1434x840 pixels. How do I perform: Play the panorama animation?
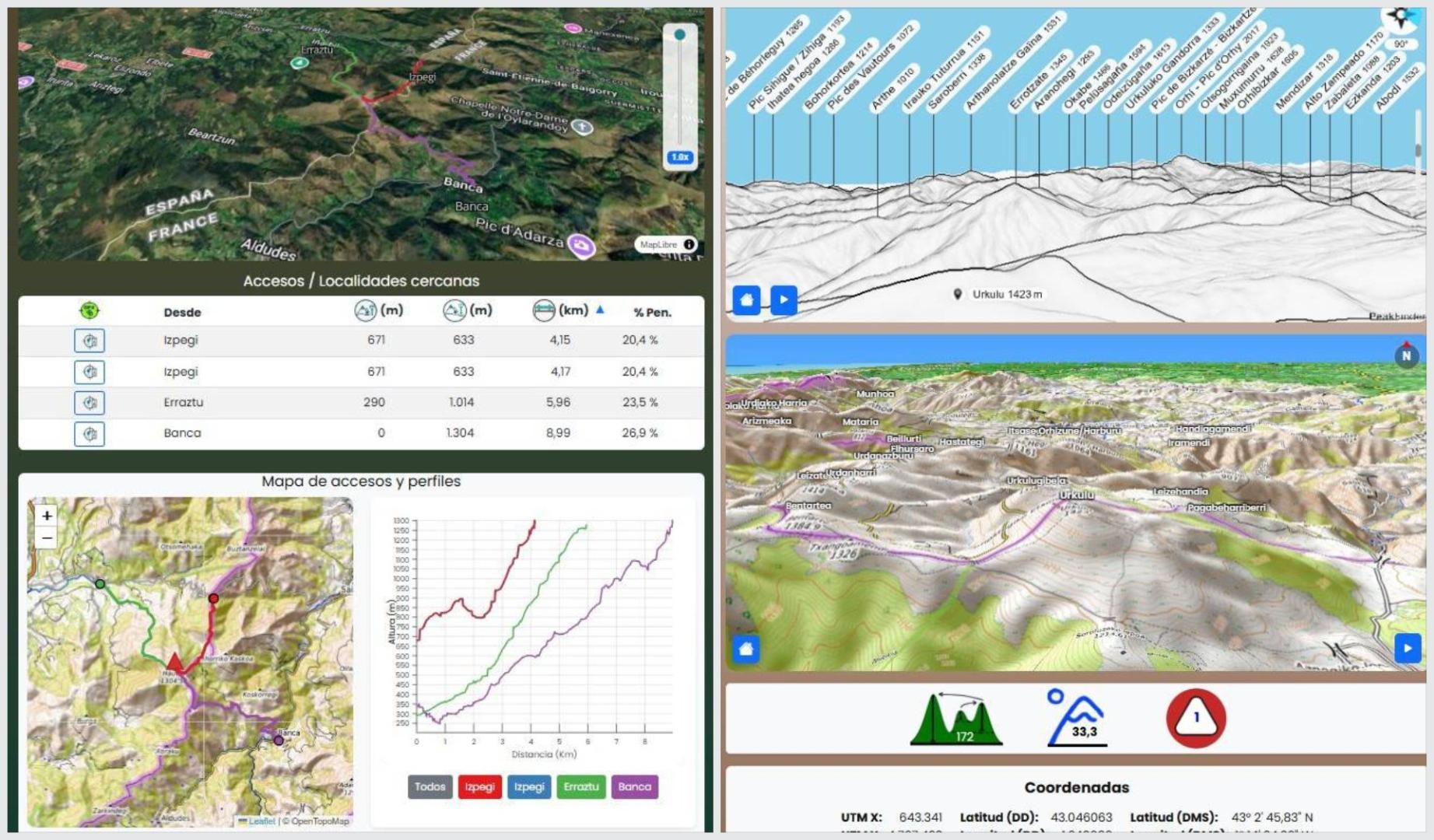[784, 299]
